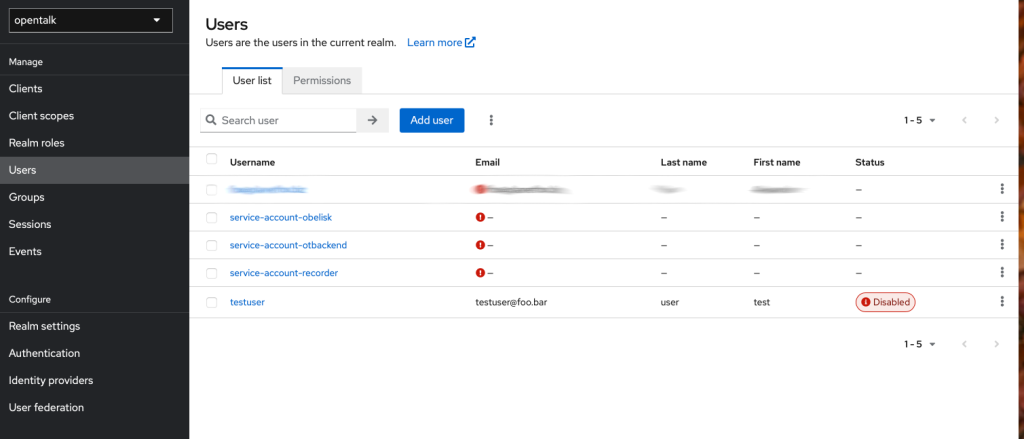The height and width of the screenshot is (439, 1024).
Task: Expand the top 1 - 5 pagination dropdown
Action: coord(919,120)
